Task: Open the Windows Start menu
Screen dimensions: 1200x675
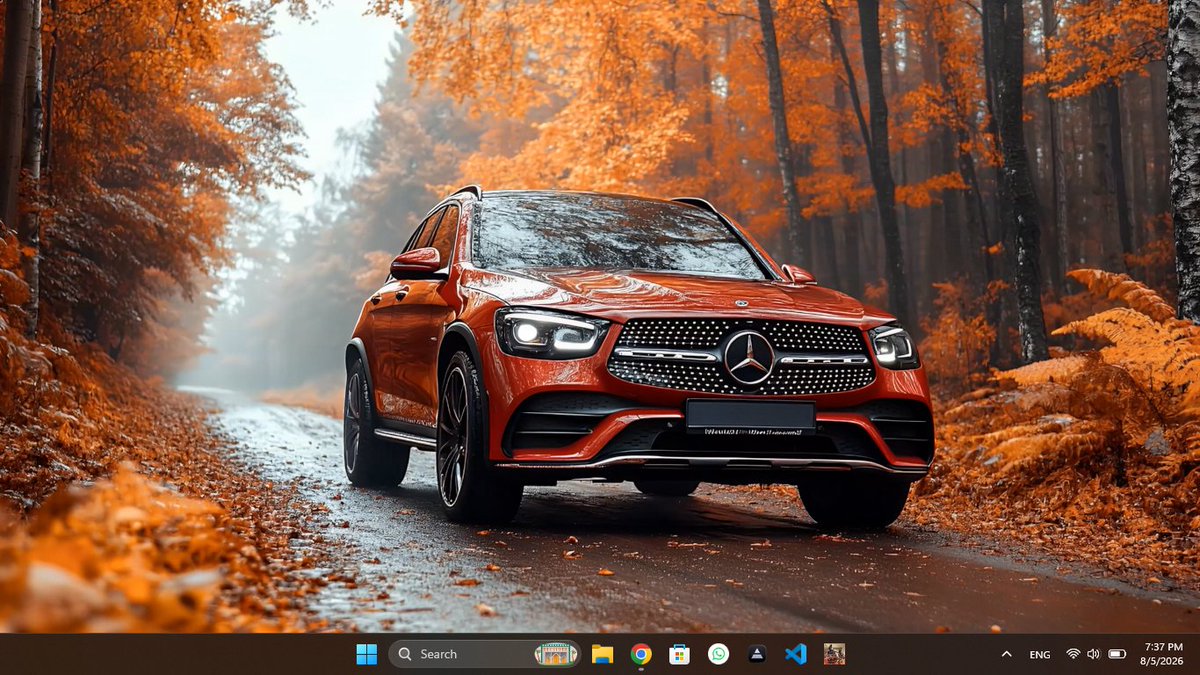Action: tap(367, 654)
